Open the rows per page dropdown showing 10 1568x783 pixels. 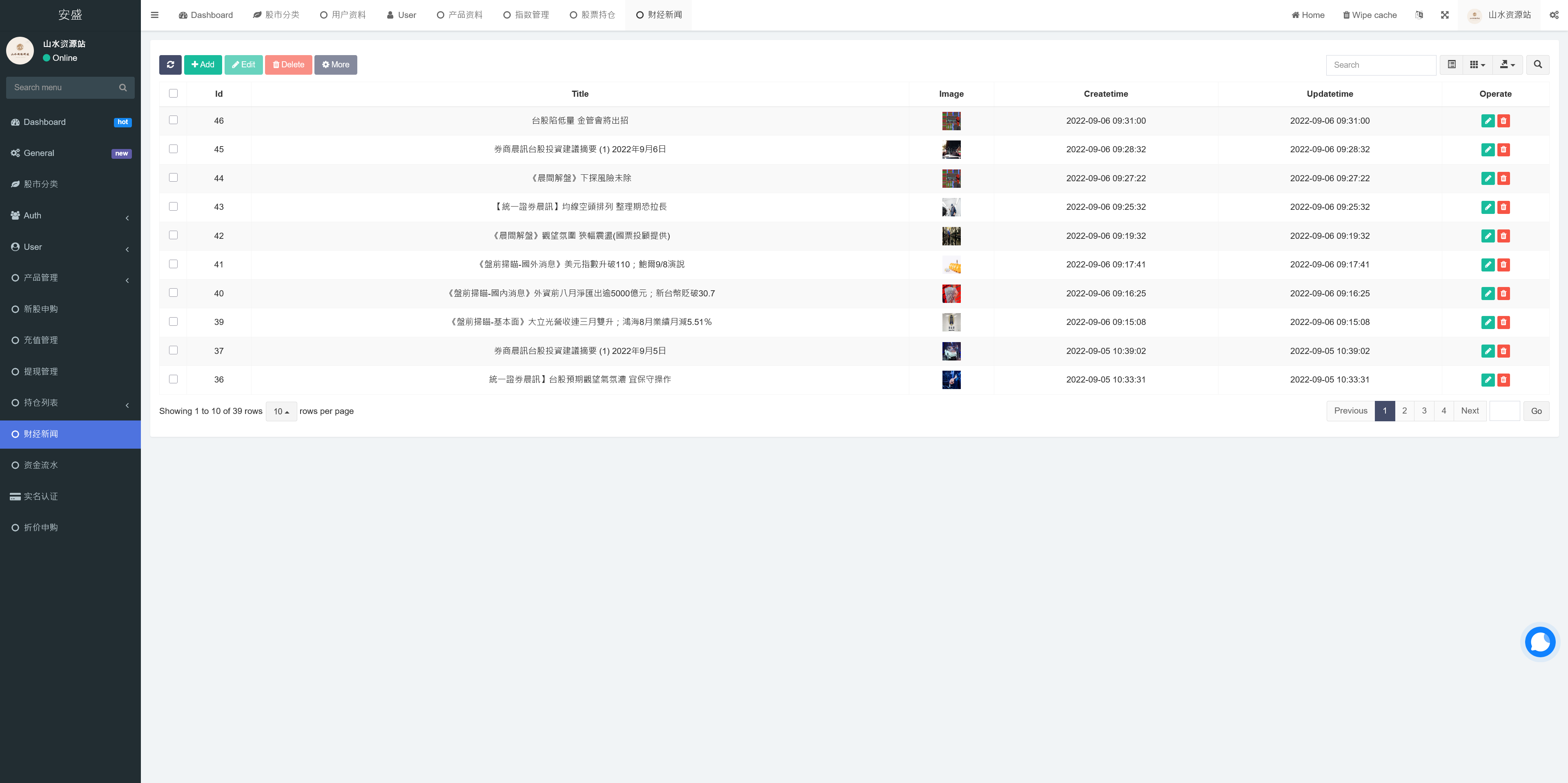point(281,411)
